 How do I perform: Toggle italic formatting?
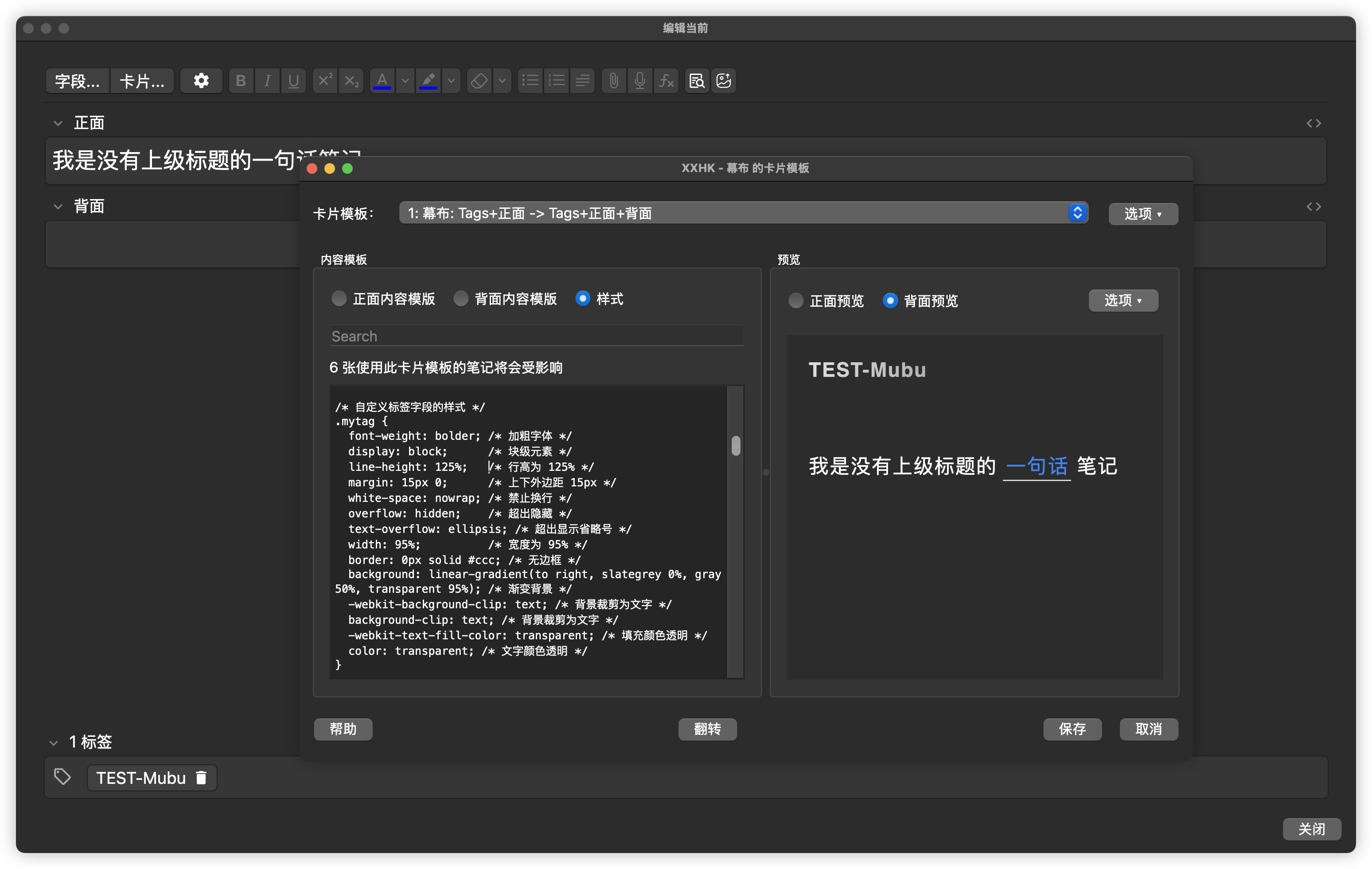tap(267, 81)
